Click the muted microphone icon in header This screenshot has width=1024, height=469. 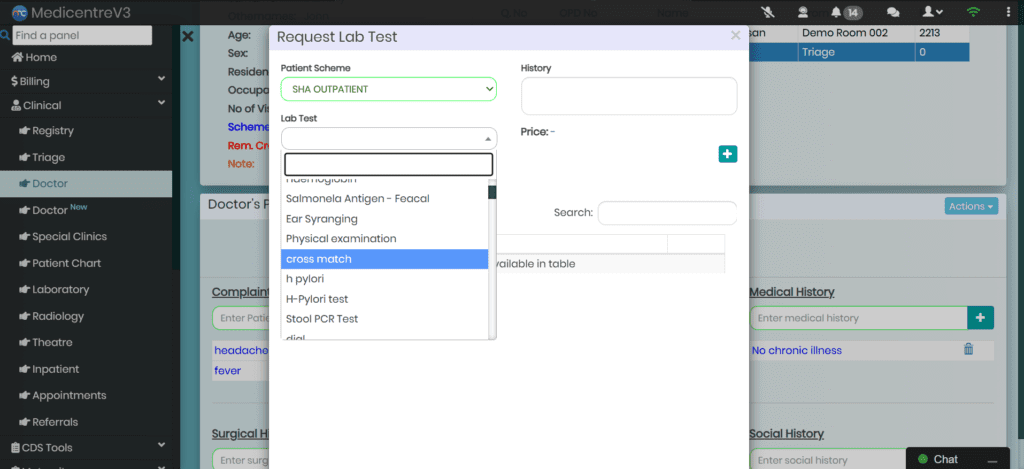click(x=769, y=12)
